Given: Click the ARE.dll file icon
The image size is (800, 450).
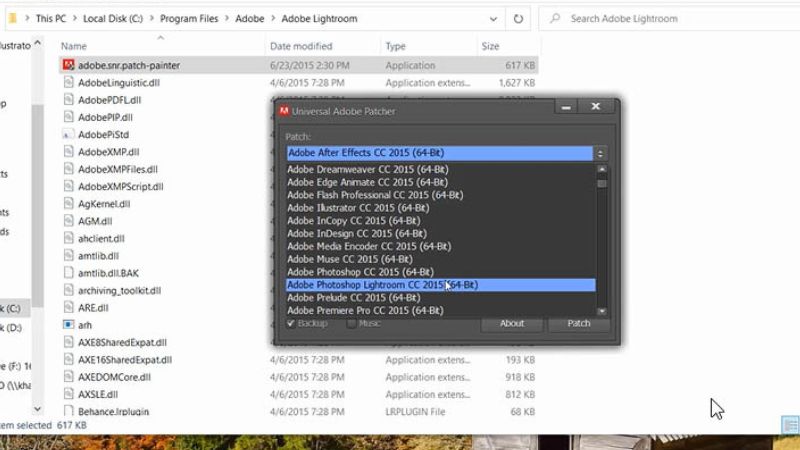Looking at the screenshot, I should [x=68, y=308].
